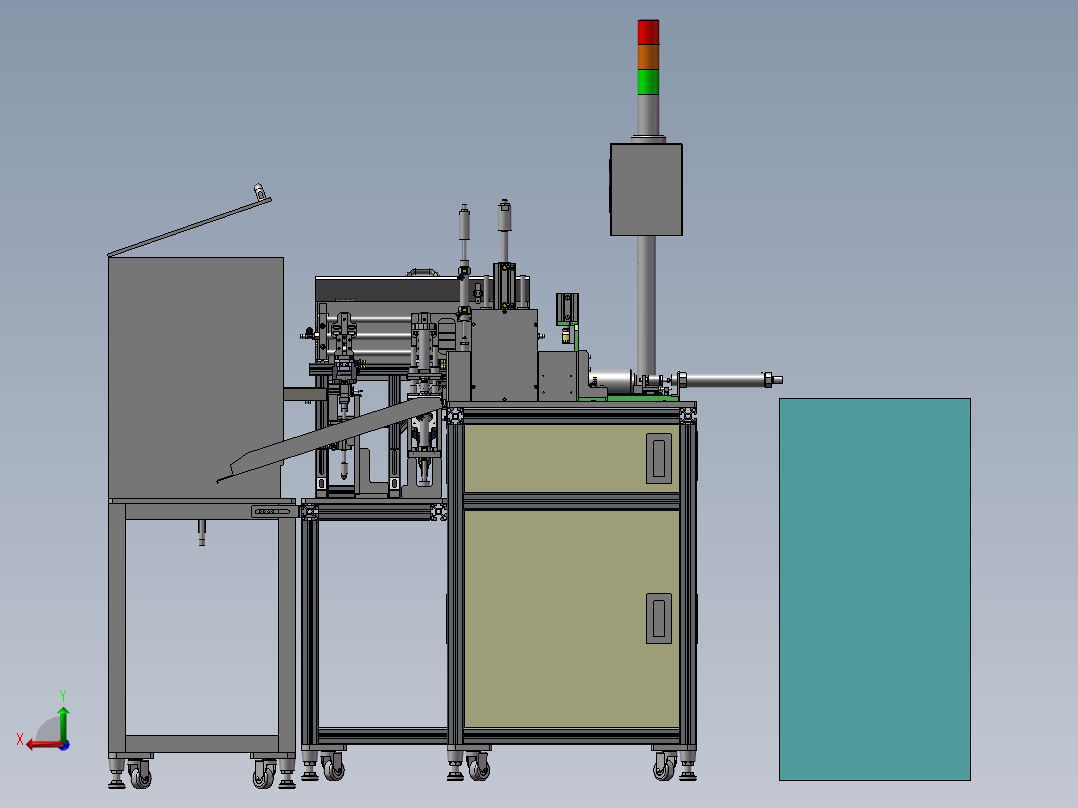
Task: Select the open hinged lid of the hopper
Action: click(190, 227)
